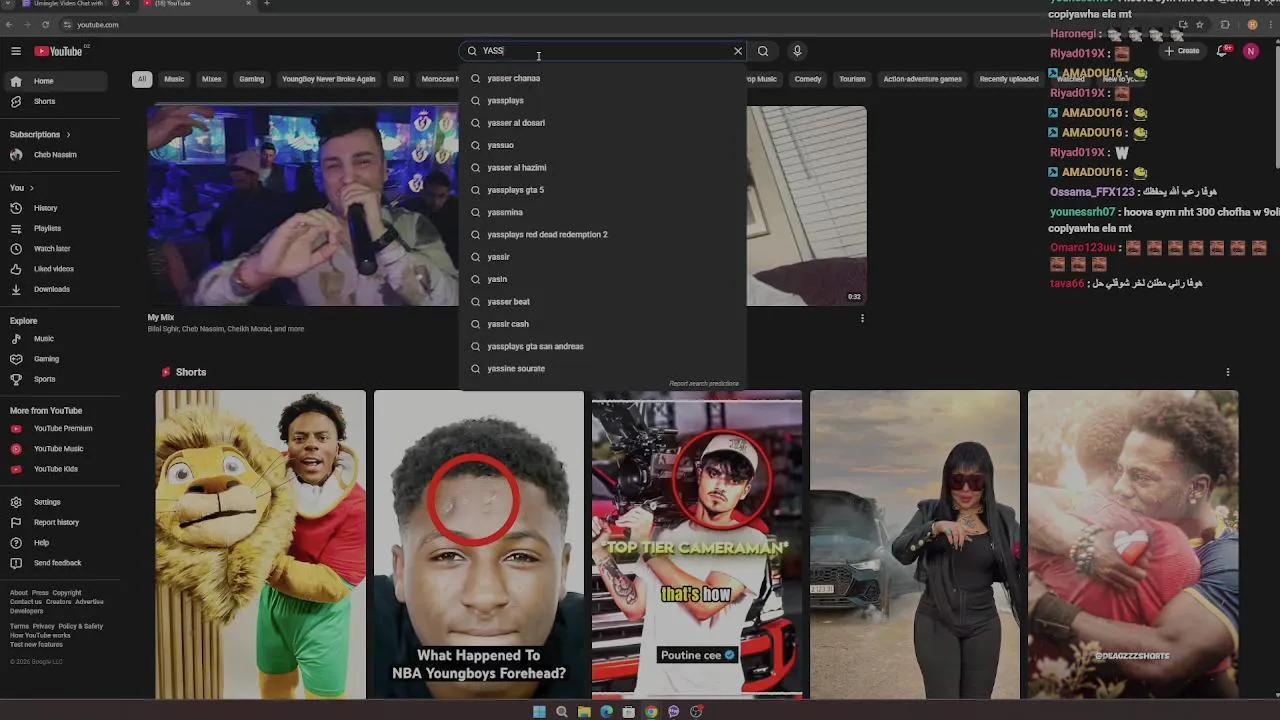Click in the YASS search field
The height and width of the screenshot is (720, 1280).
pos(605,51)
